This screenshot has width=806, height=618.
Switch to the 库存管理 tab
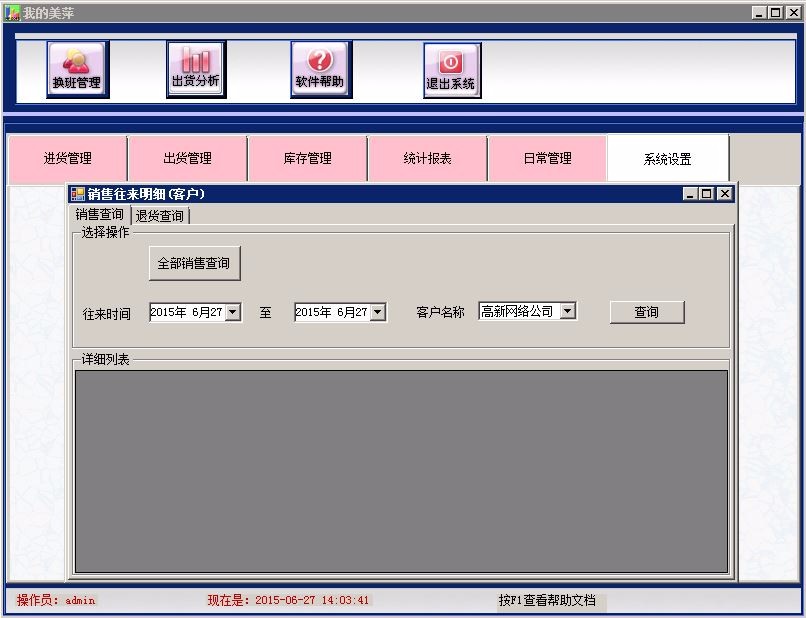pyautogui.click(x=307, y=158)
